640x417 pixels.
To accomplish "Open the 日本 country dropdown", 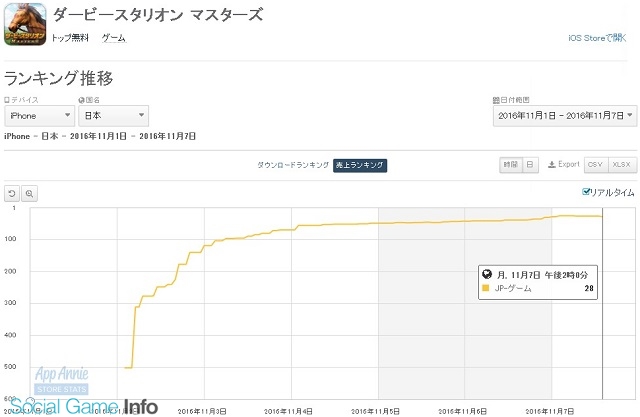I will 113,116.
